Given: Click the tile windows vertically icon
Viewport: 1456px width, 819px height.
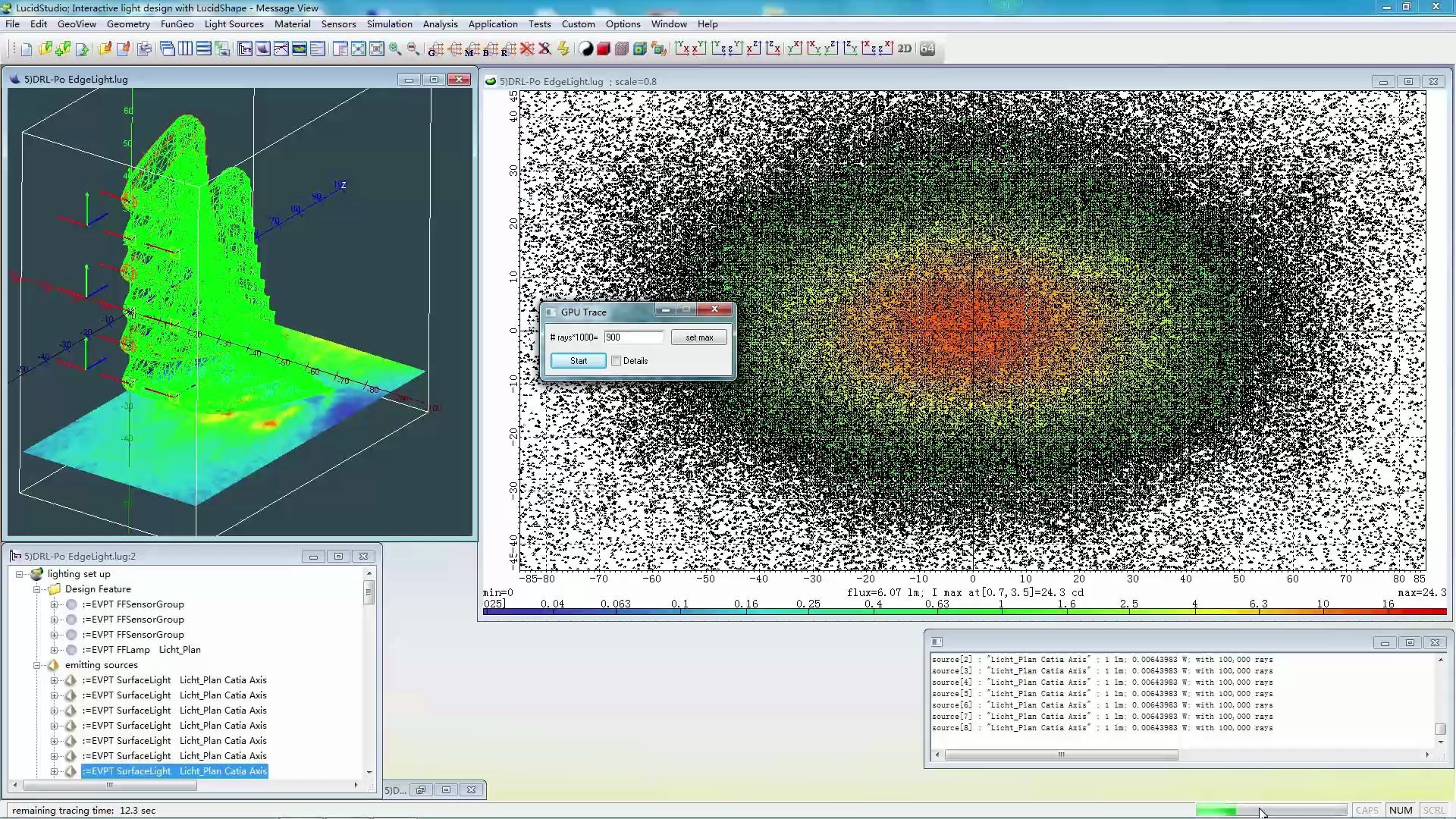Looking at the screenshot, I should 185,49.
